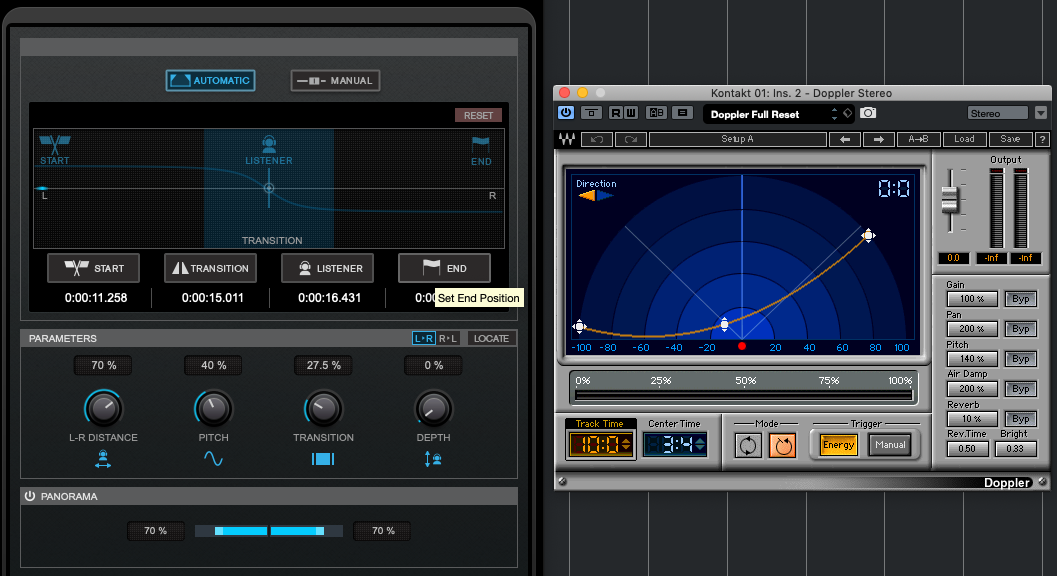Click the Waves redo arrow

coord(630,139)
